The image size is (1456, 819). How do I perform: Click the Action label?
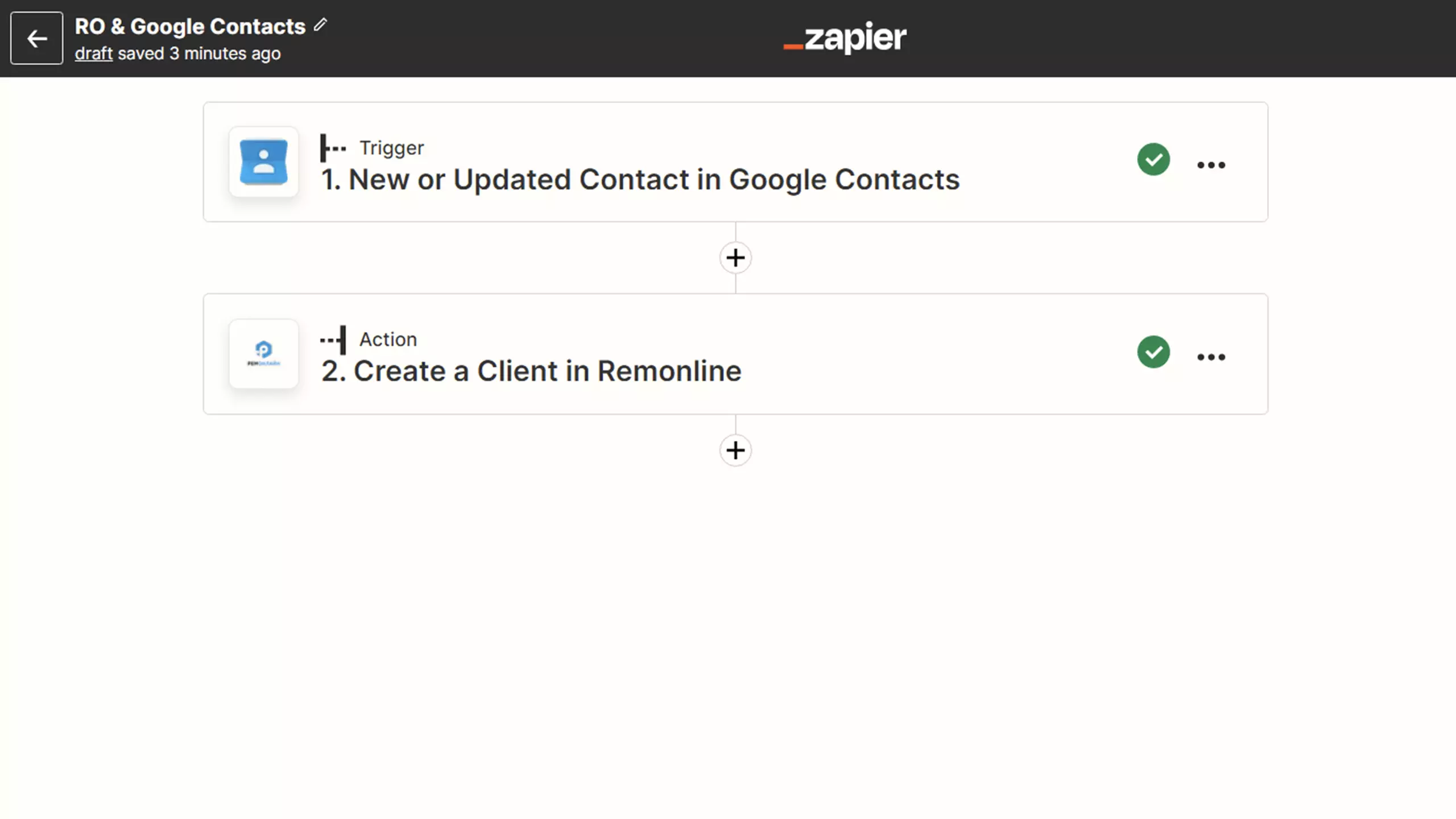point(388,340)
